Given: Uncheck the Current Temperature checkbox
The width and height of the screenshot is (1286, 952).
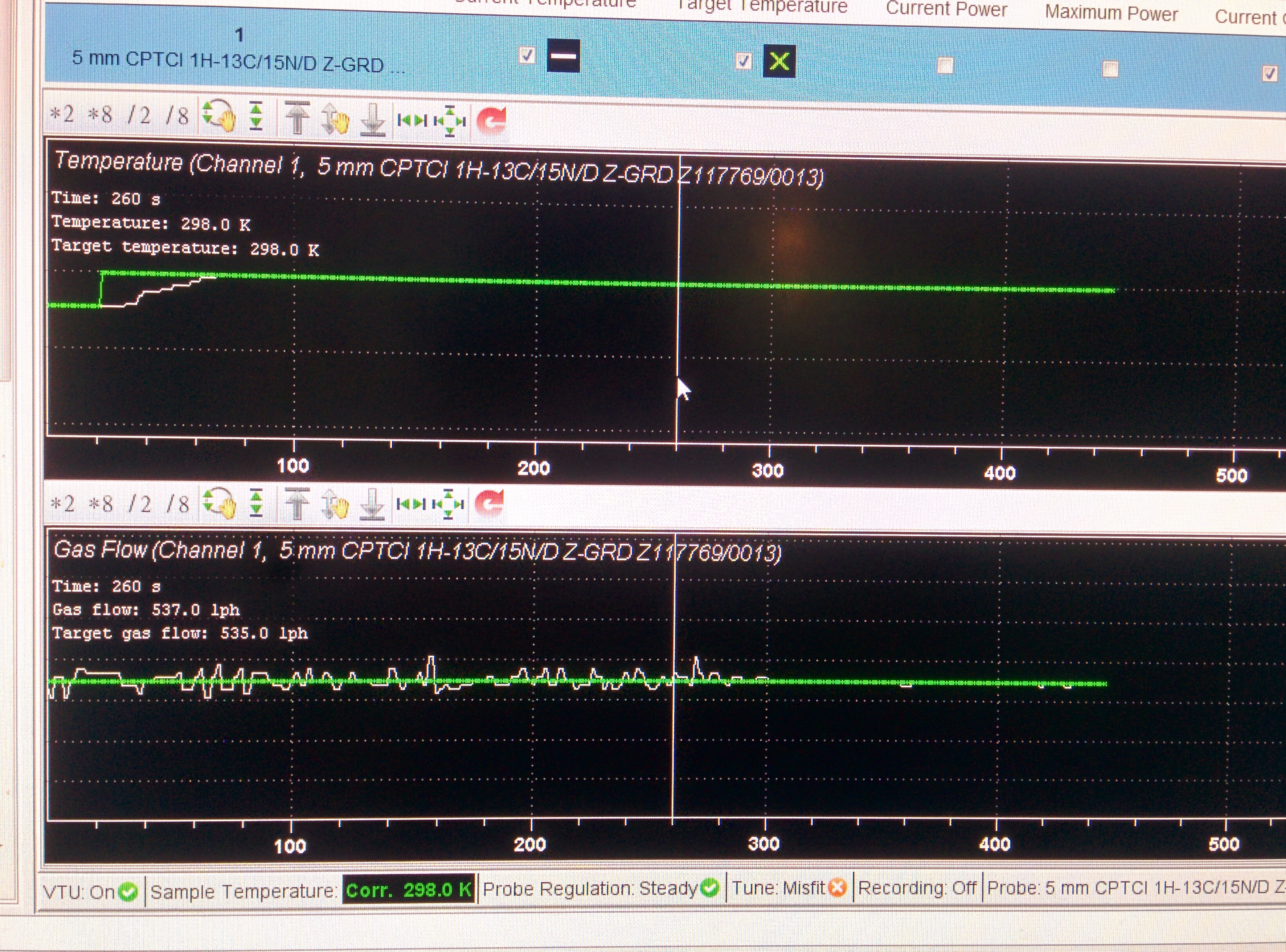Looking at the screenshot, I should pyautogui.click(x=527, y=56).
